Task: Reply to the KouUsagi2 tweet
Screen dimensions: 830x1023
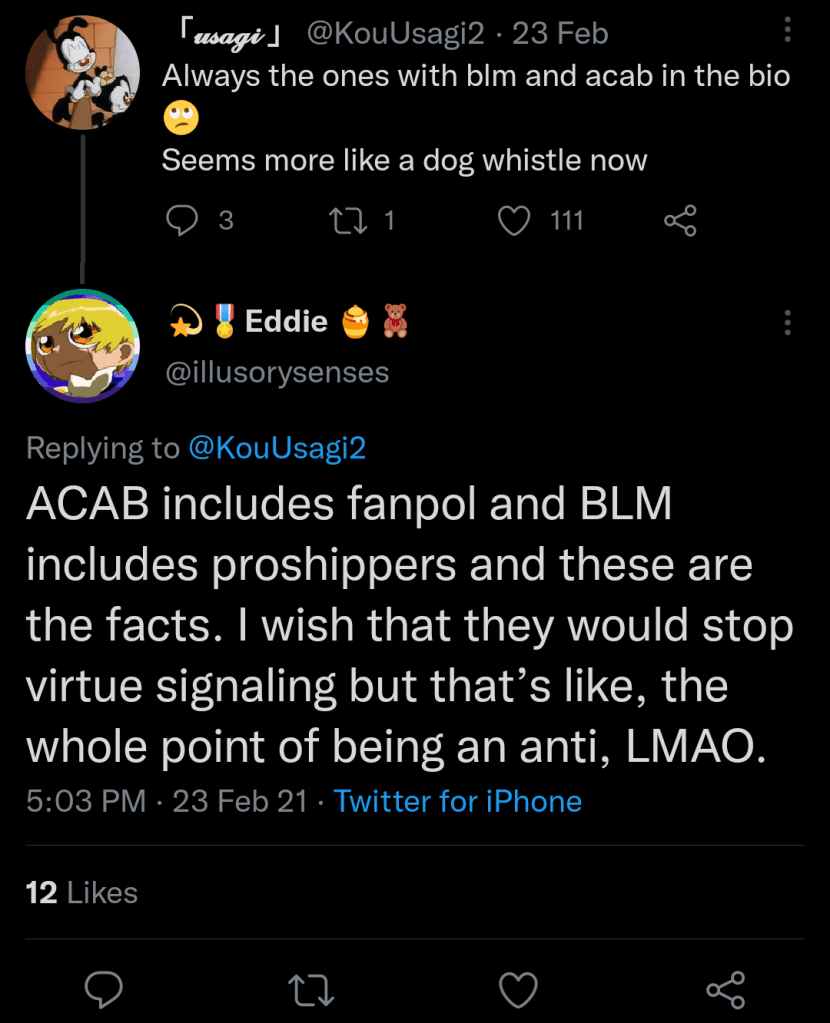Action: click(182, 220)
